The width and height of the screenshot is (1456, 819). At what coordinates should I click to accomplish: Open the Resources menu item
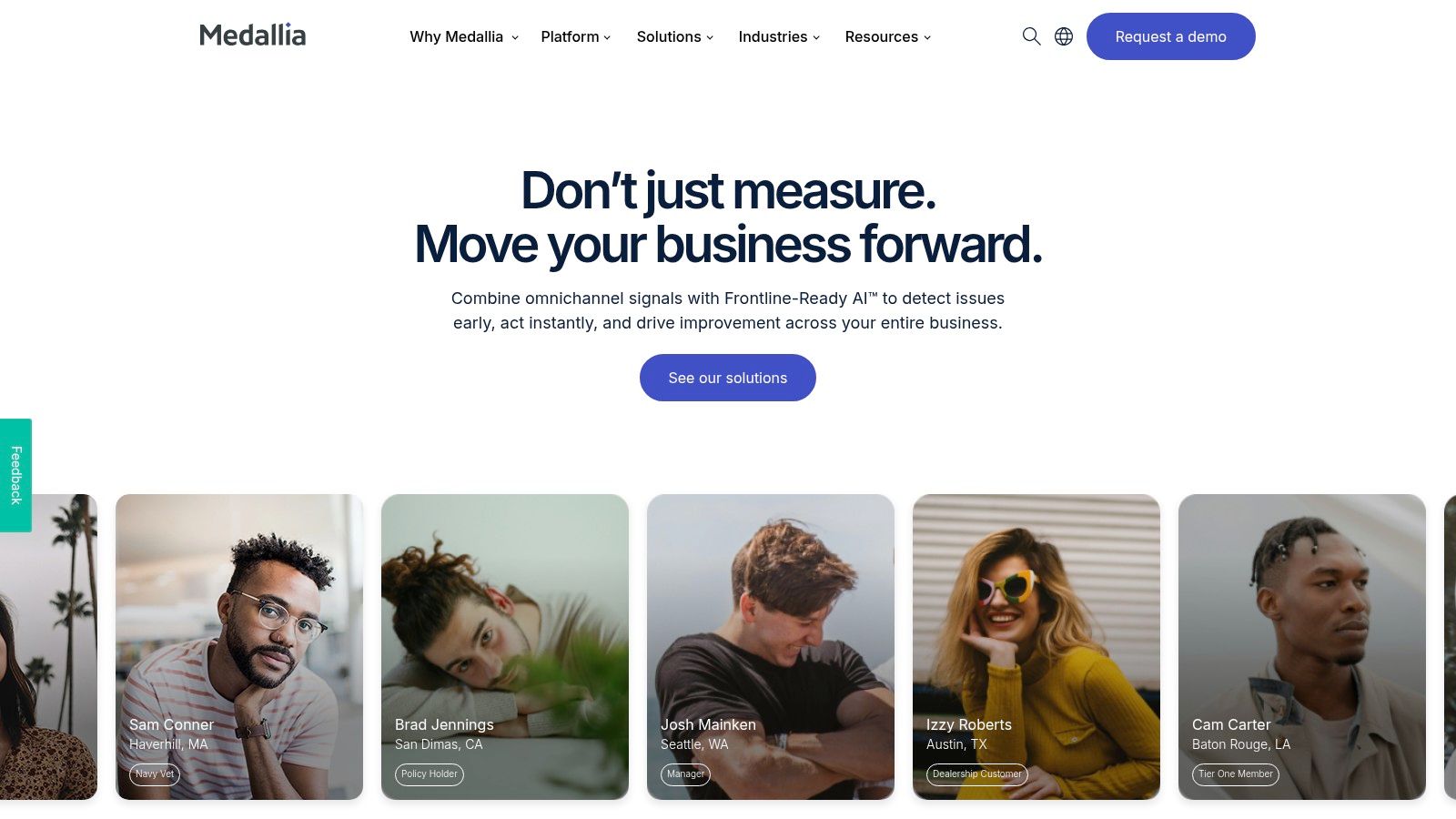888,36
